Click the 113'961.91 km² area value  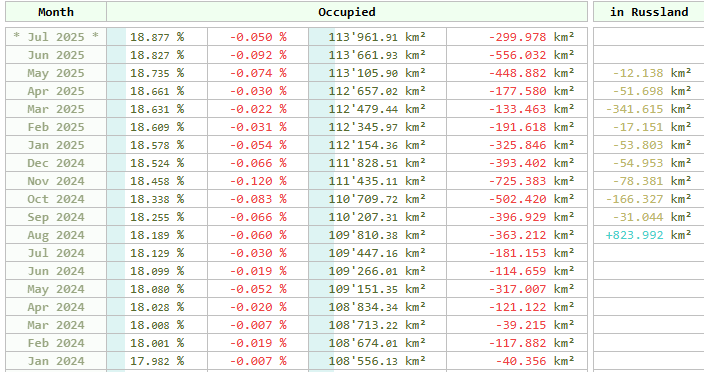point(377,37)
